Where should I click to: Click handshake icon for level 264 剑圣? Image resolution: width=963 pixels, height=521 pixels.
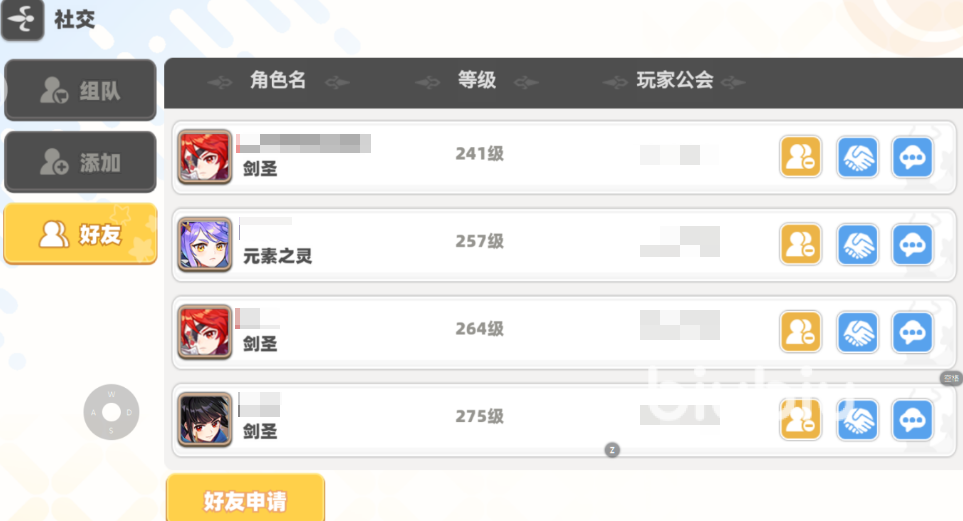pos(857,332)
